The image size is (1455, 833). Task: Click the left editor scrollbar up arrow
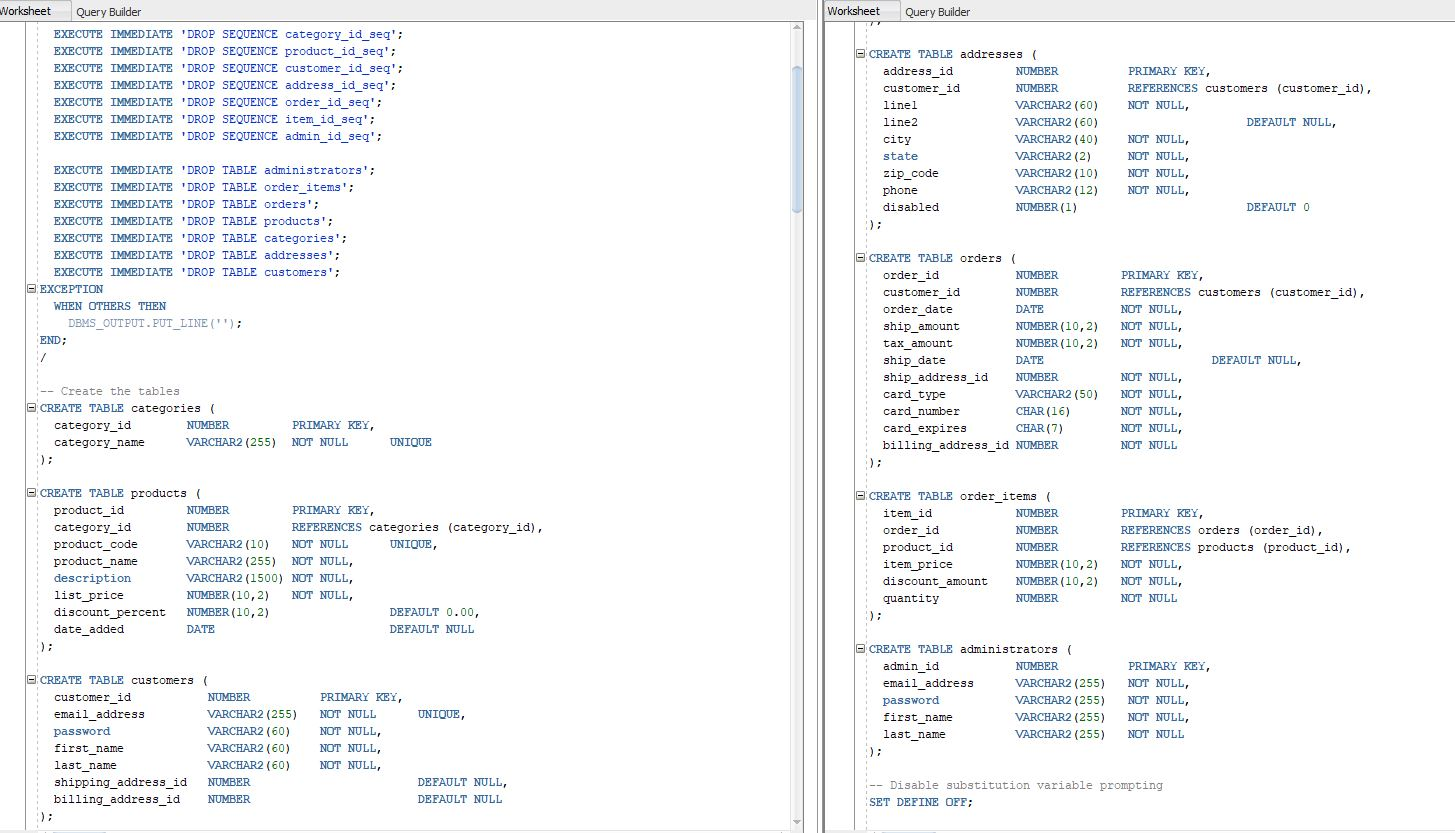click(x=797, y=29)
